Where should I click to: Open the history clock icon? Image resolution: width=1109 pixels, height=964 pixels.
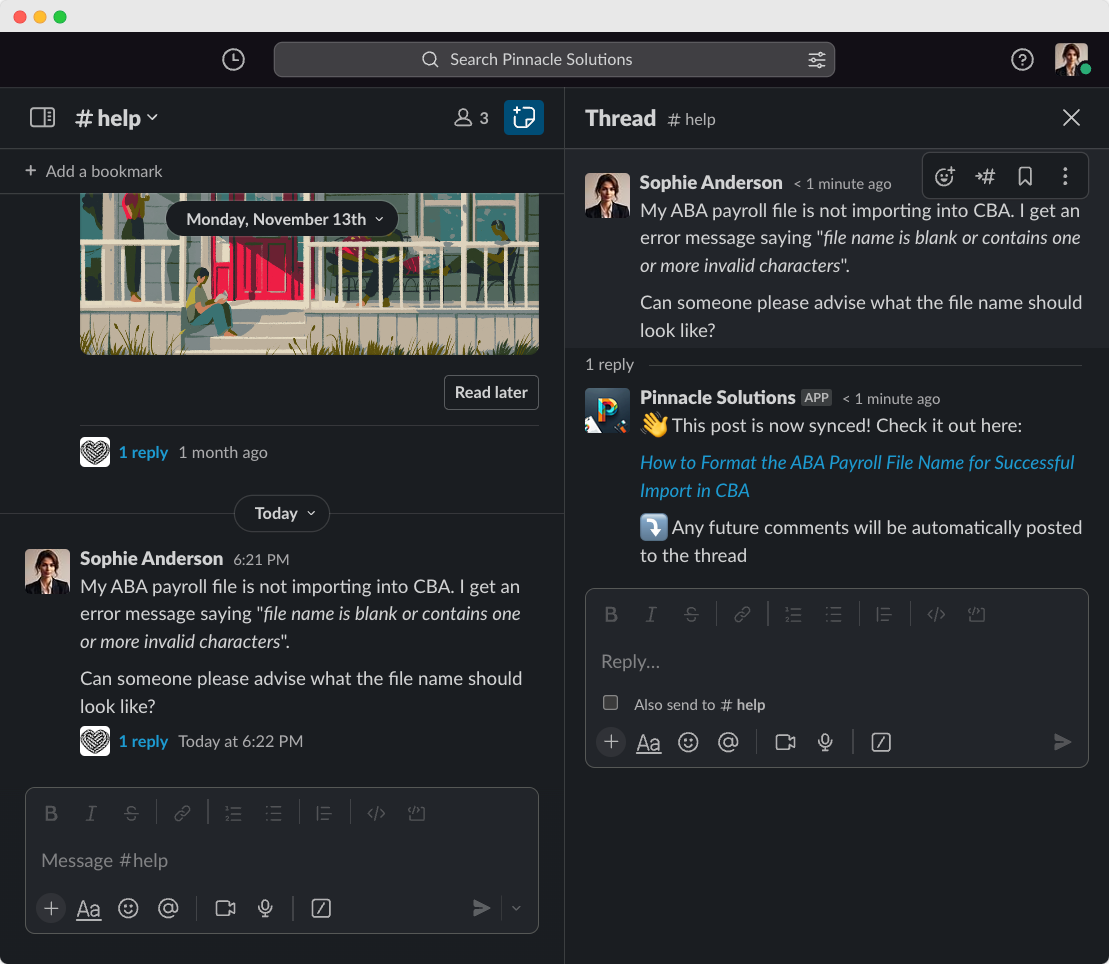(233, 59)
